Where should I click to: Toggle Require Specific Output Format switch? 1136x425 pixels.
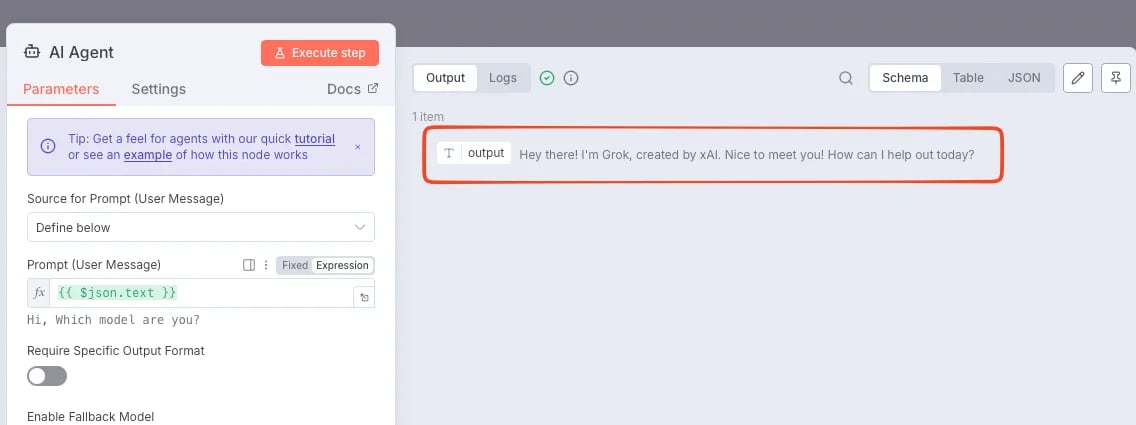(x=47, y=376)
